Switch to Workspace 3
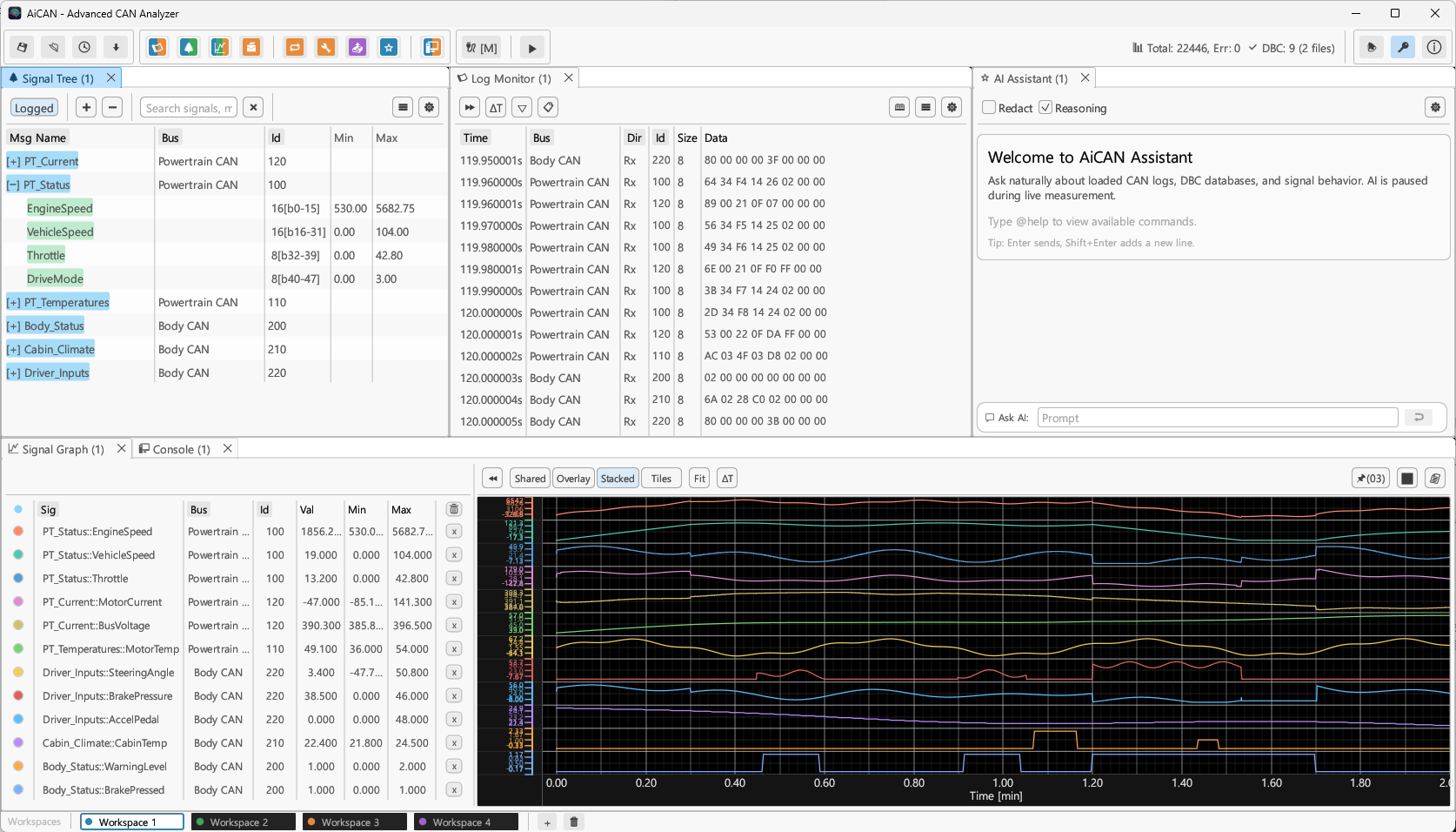Viewport: 1456px width, 832px height. [x=355, y=822]
